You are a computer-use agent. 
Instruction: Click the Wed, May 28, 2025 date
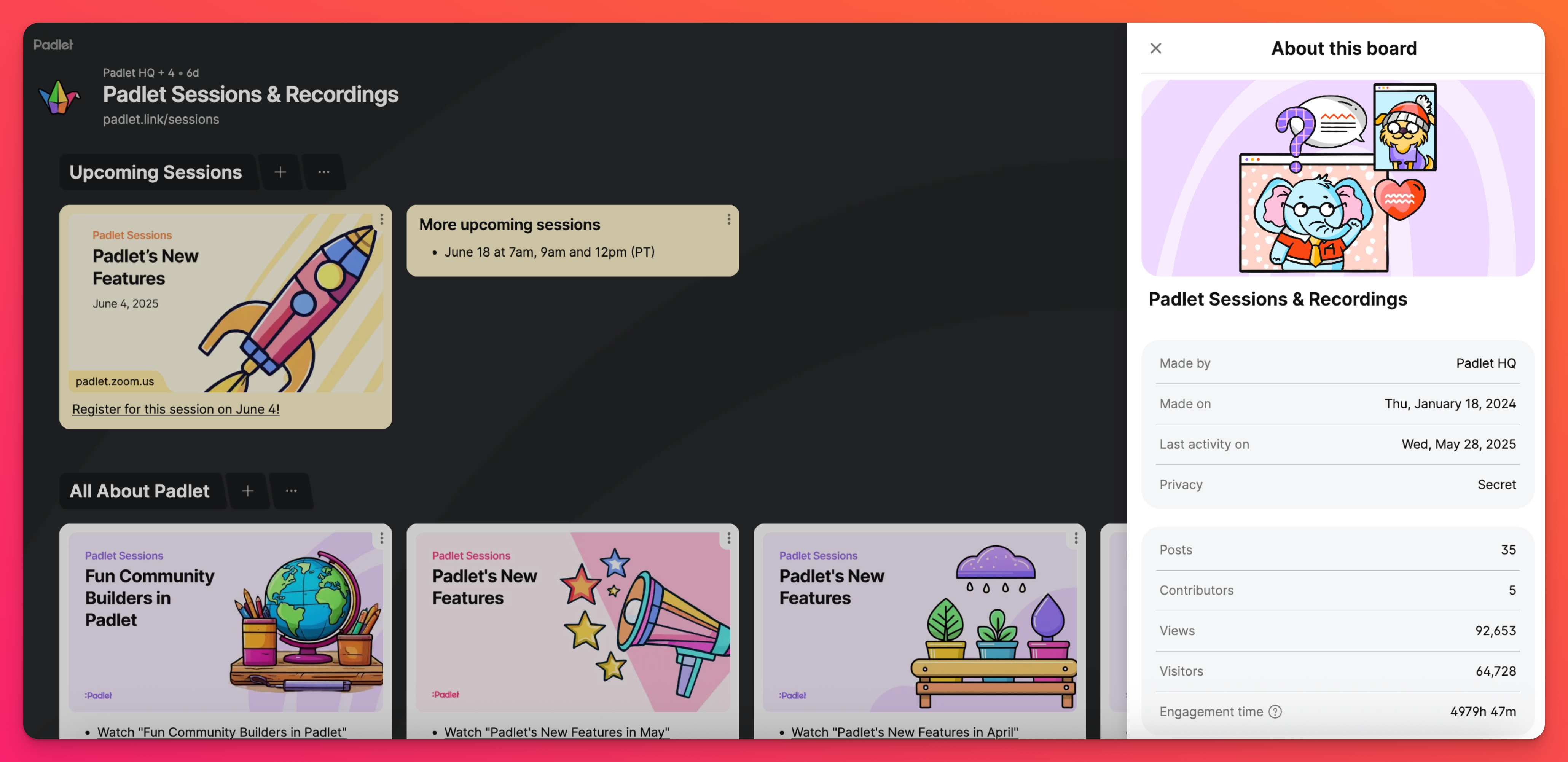click(x=1458, y=444)
